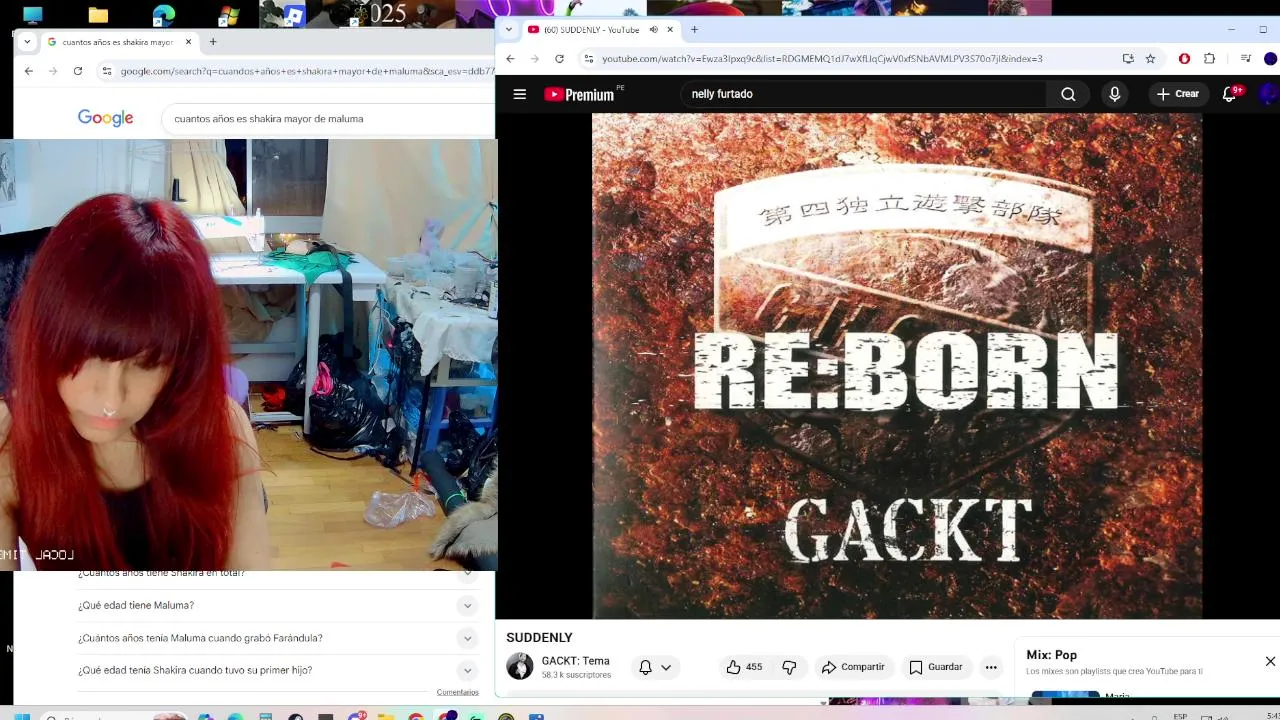Mute the tab via its speaker icon
Screen dimensions: 1280x720
pyautogui.click(x=653, y=30)
